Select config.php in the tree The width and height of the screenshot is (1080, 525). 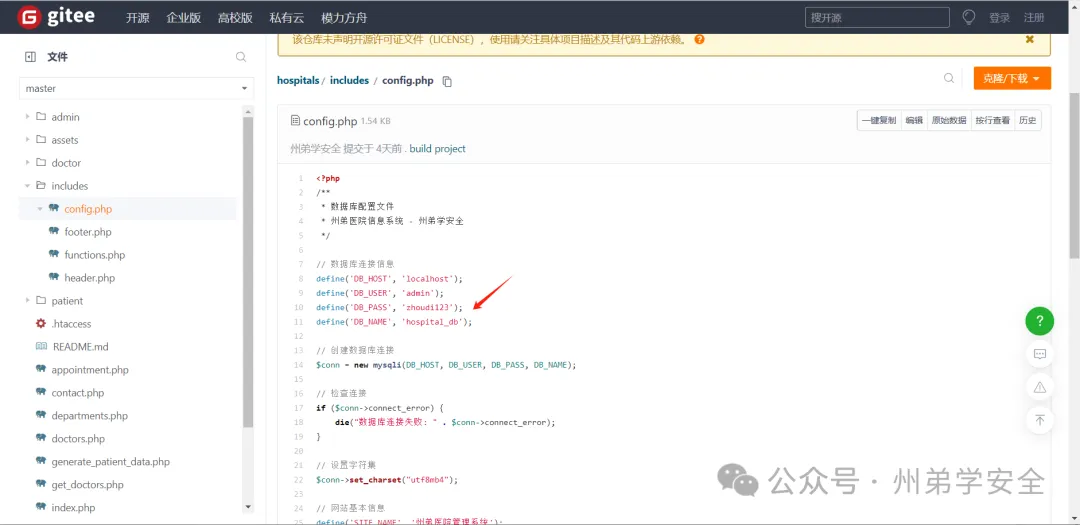(x=88, y=209)
